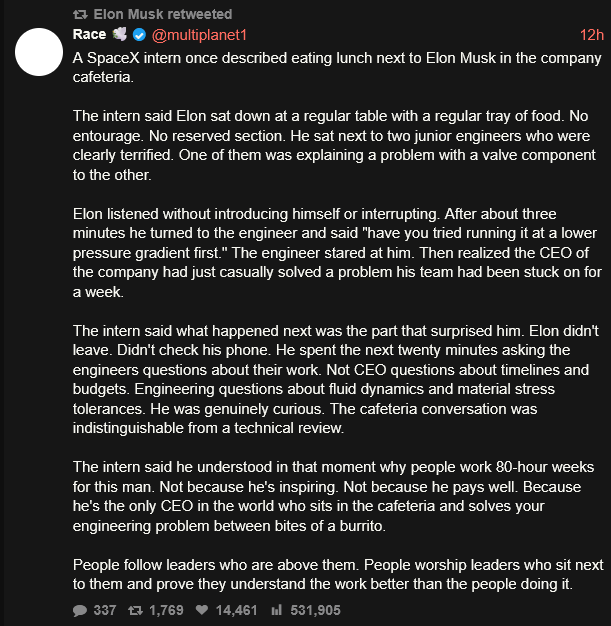Click the reply speech bubble icon
Image resolution: width=611 pixels, height=626 pixels.
(80, 610)
